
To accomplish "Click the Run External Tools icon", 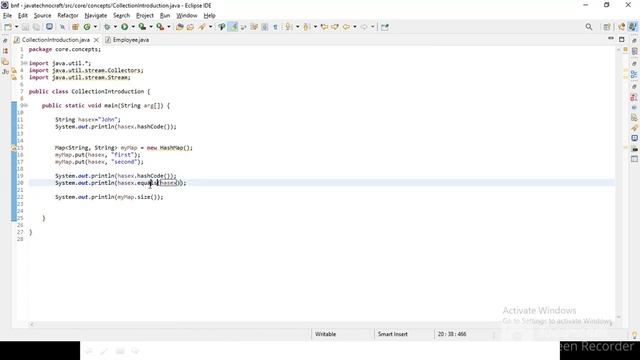I will (160, 27).
